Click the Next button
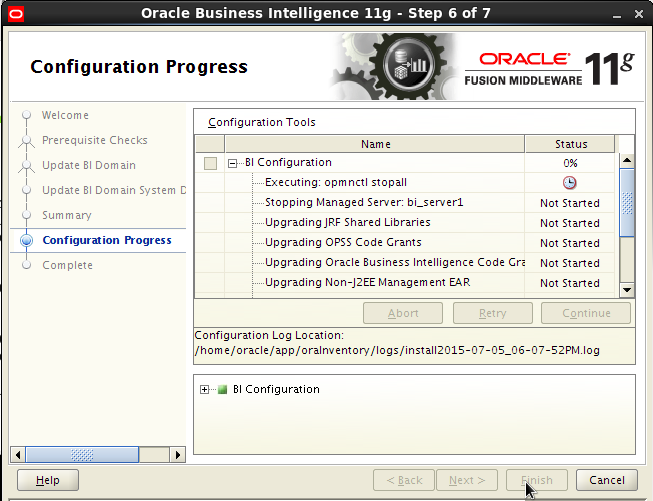Viewport: 653px width, 501px height. pos(467,480)
